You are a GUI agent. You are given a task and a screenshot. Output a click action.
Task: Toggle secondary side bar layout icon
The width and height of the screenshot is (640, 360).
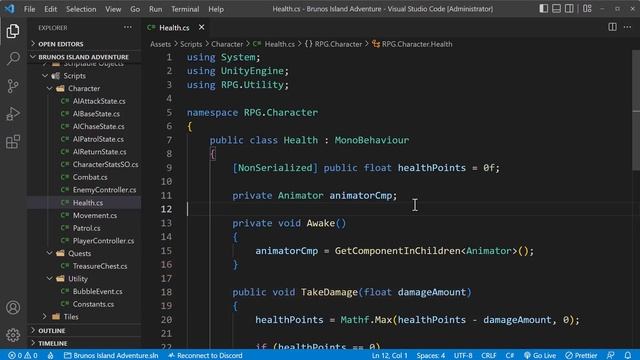[569, 9]
